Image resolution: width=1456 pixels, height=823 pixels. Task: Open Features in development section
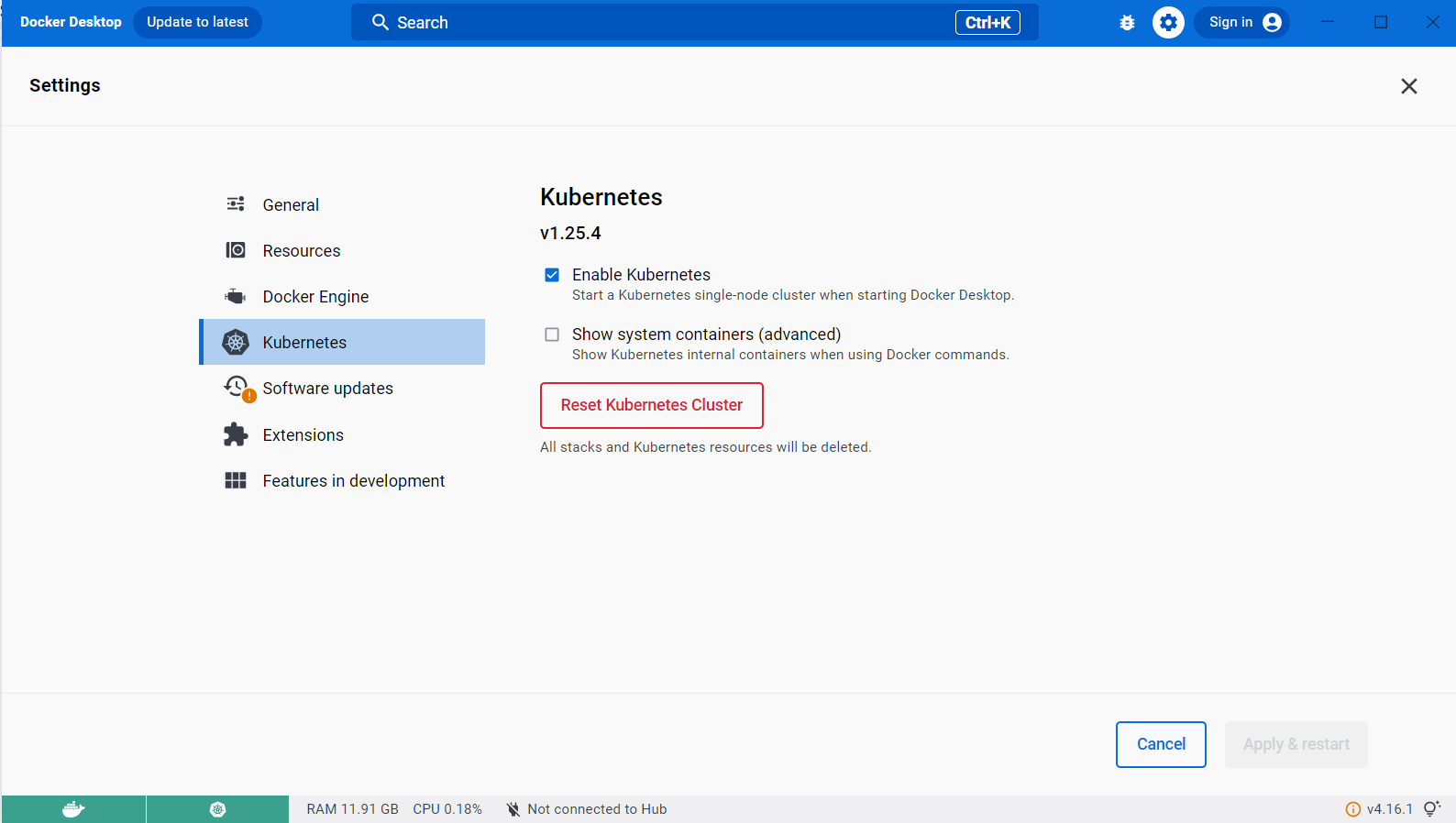(342, 480)
